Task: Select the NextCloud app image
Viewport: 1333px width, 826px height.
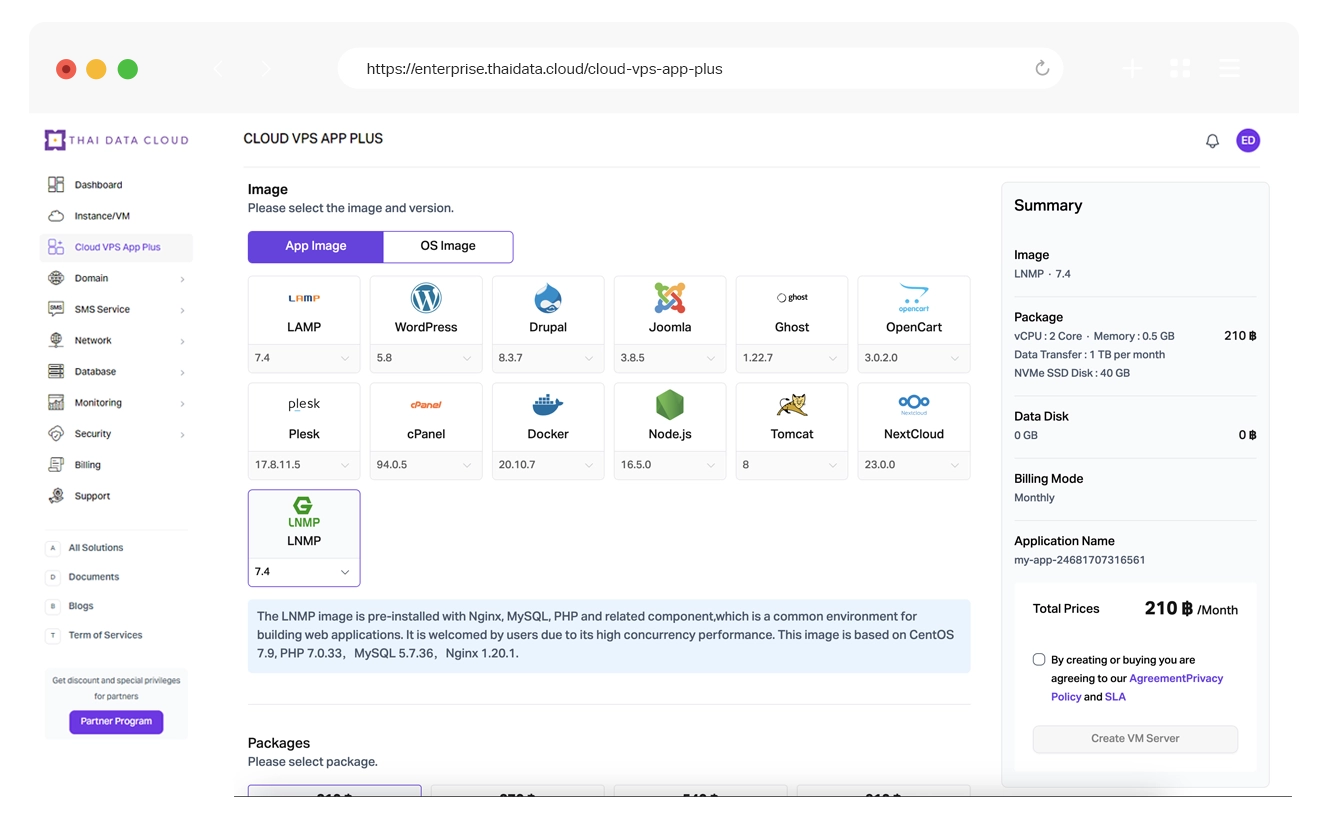Action: pyautogui.click(x=914, y=418)
